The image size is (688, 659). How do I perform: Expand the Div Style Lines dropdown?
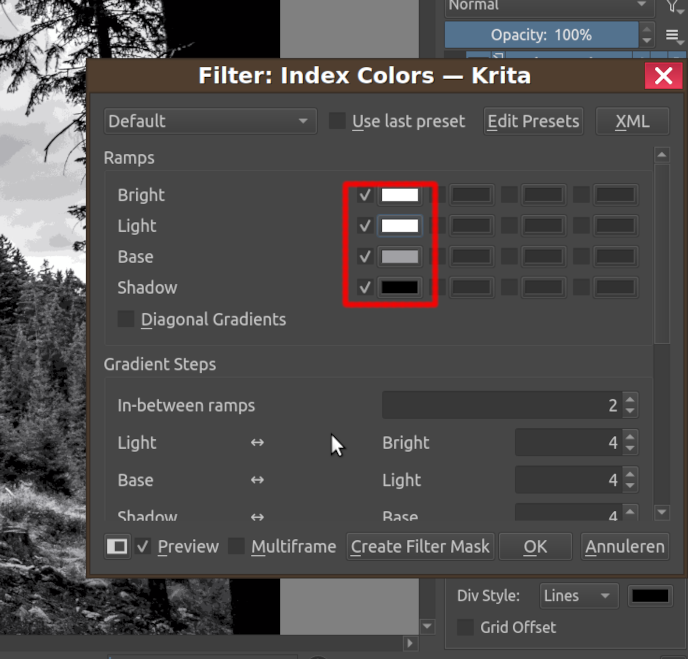(578, 596)
